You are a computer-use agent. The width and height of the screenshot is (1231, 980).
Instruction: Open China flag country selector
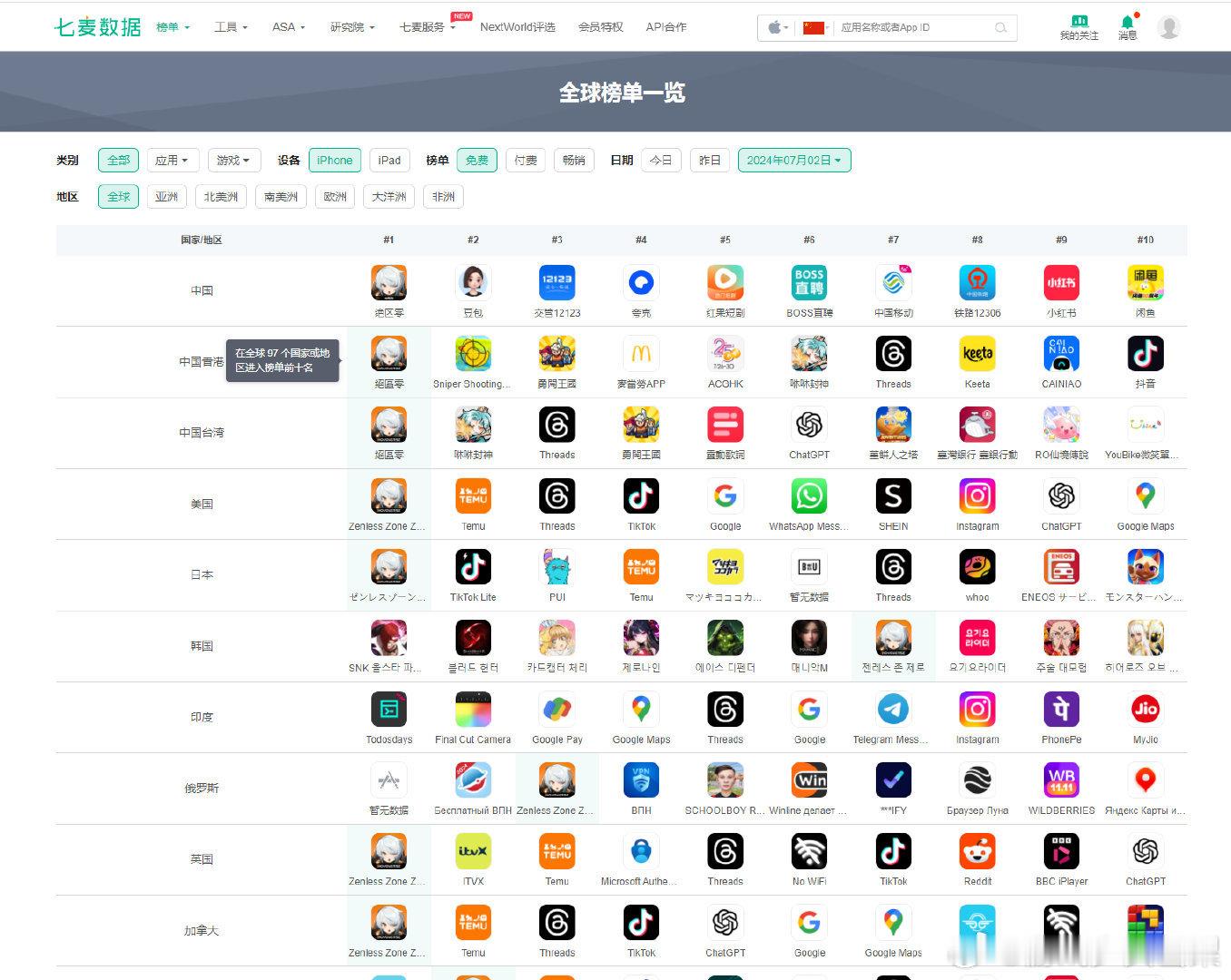pyautogui.click(x=816, y=27)
